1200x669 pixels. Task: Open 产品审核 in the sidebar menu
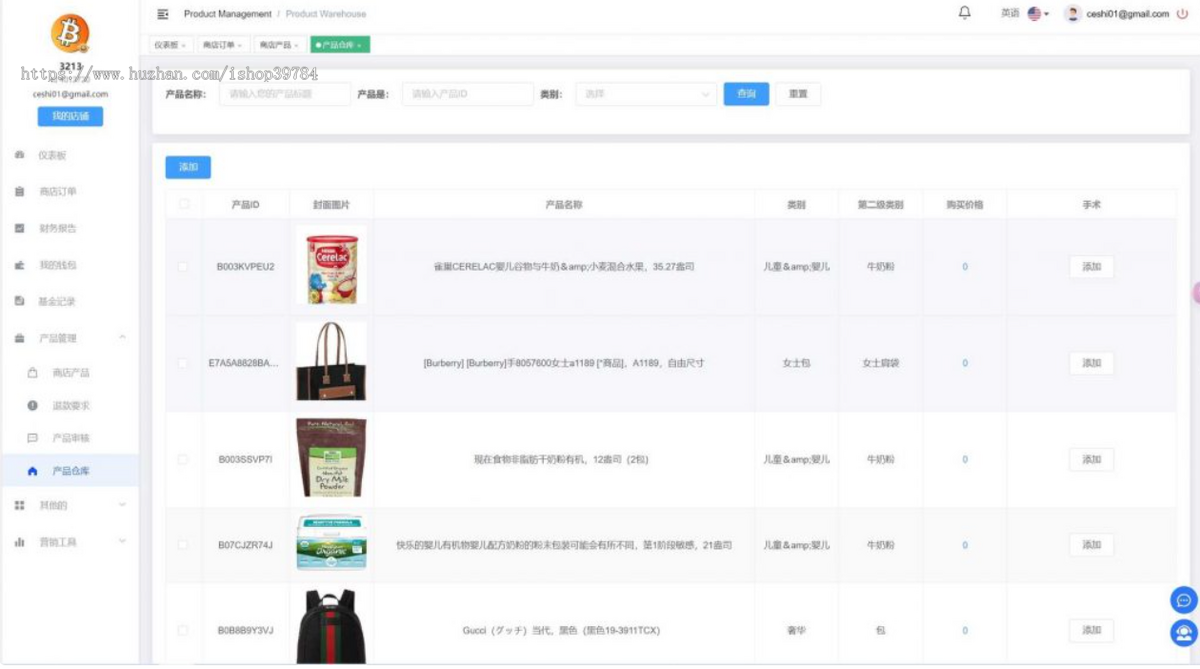click(x=71, y=438)
